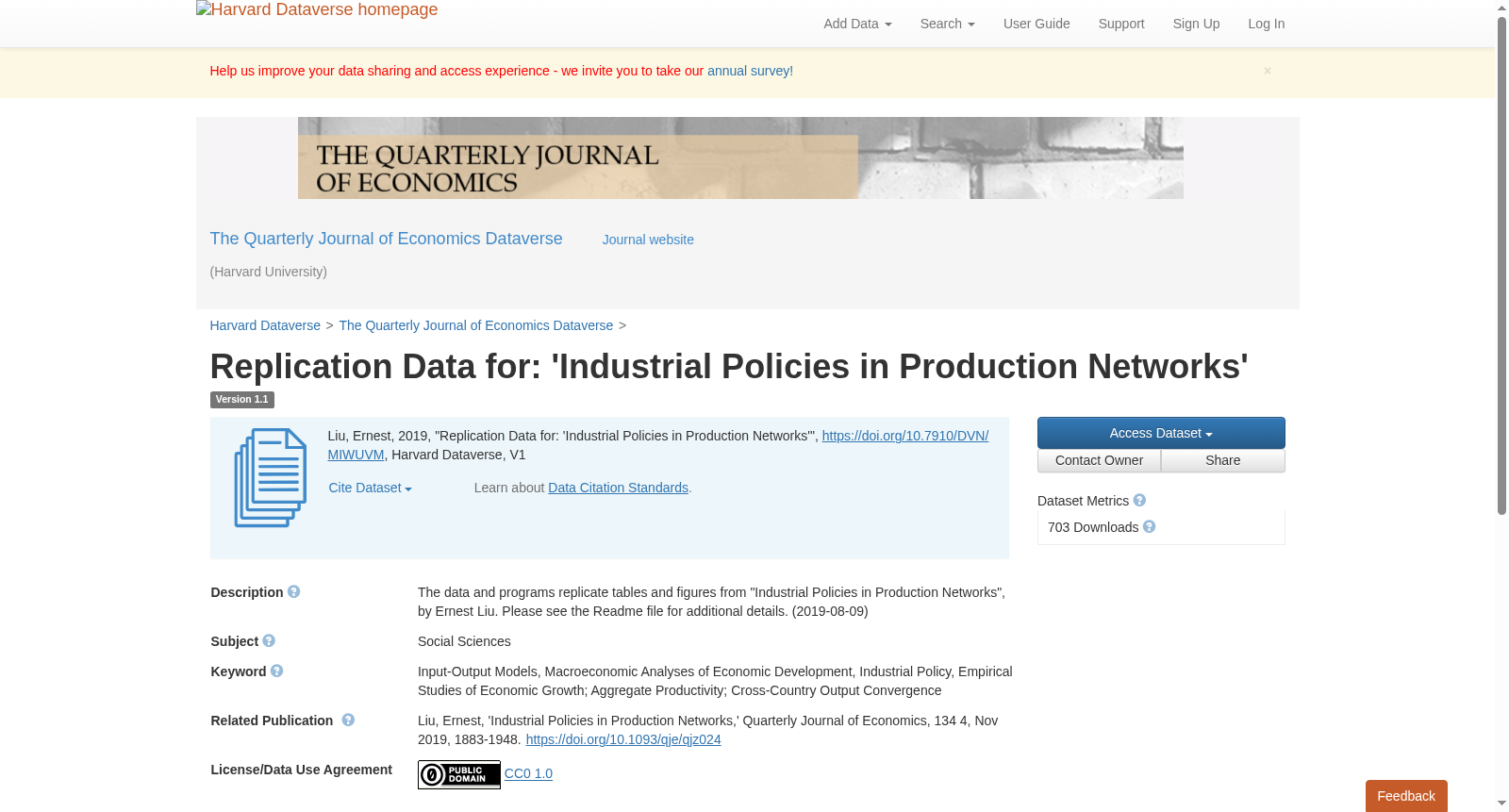The image size is (1509, 812).
Task: Click the Quarterly Journal of Economics banner image
Action: [x=740, y=157]
